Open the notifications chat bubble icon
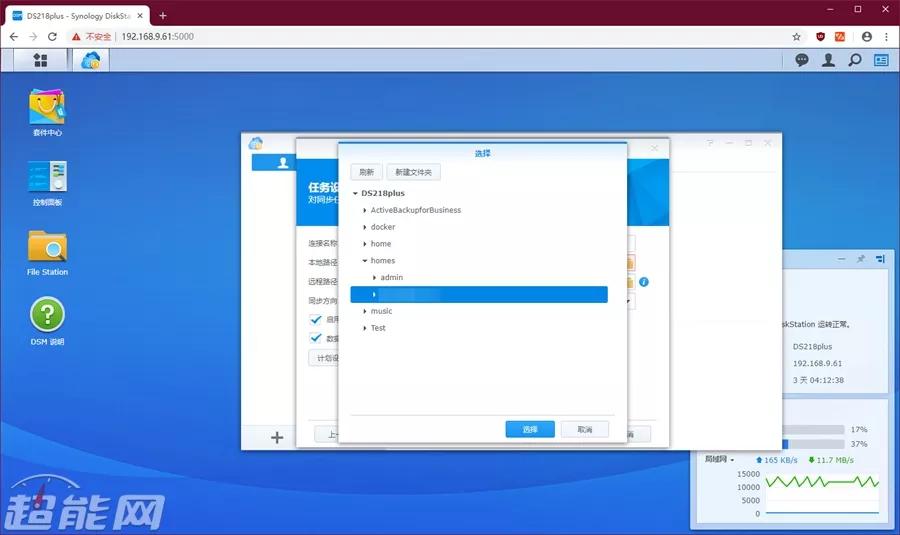 [x=802, y=60]
